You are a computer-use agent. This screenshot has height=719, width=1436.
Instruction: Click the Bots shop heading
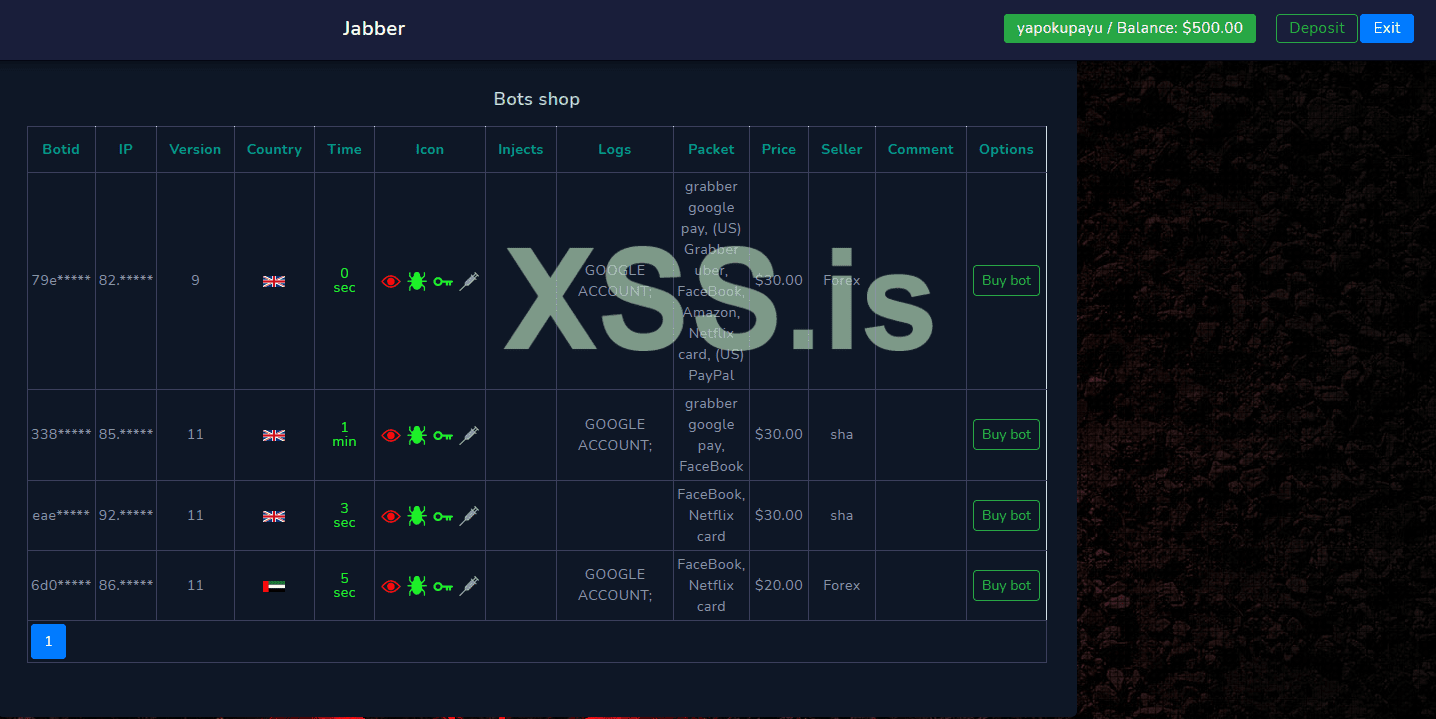pyautogui.click(x=537, y=99)
